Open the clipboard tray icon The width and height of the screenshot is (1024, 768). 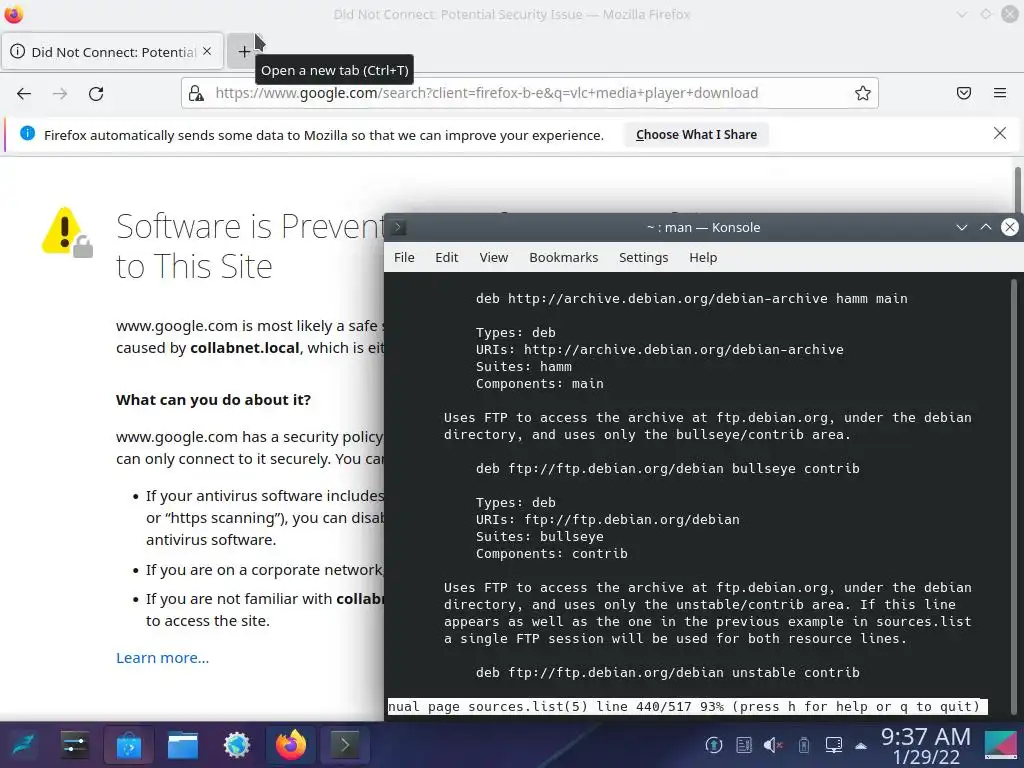pyautogui.click(x=744, y=745)
